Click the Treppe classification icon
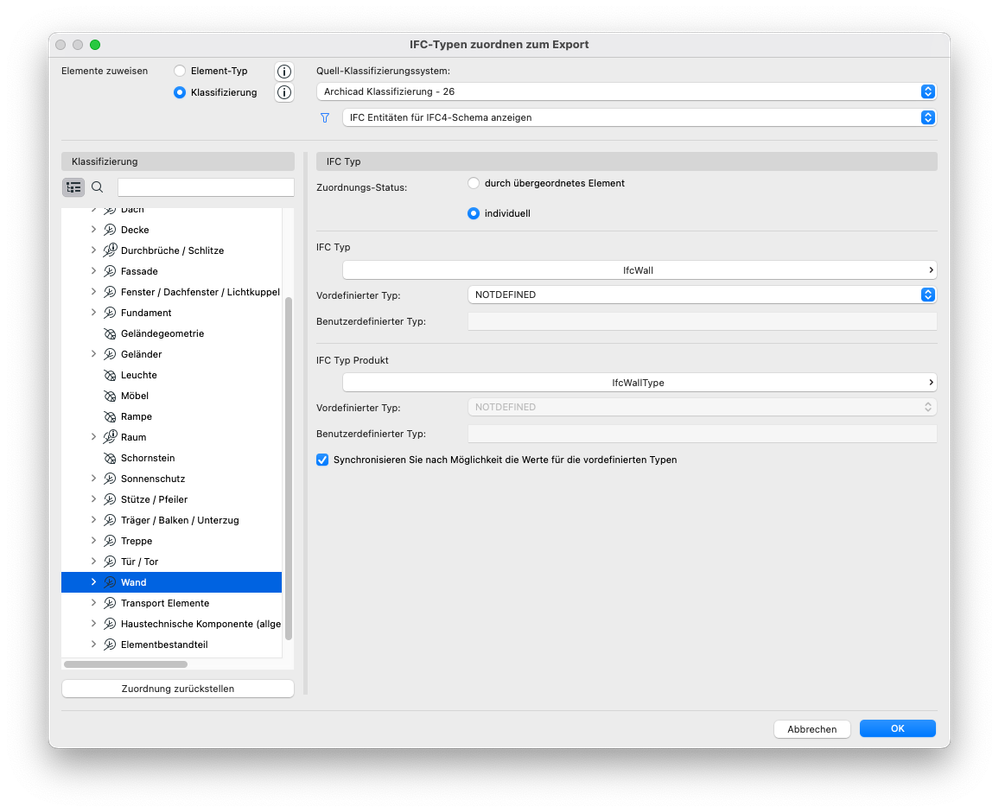Image resolution: width=999 pixels, height=812 pixels. [x=110, y=541]
